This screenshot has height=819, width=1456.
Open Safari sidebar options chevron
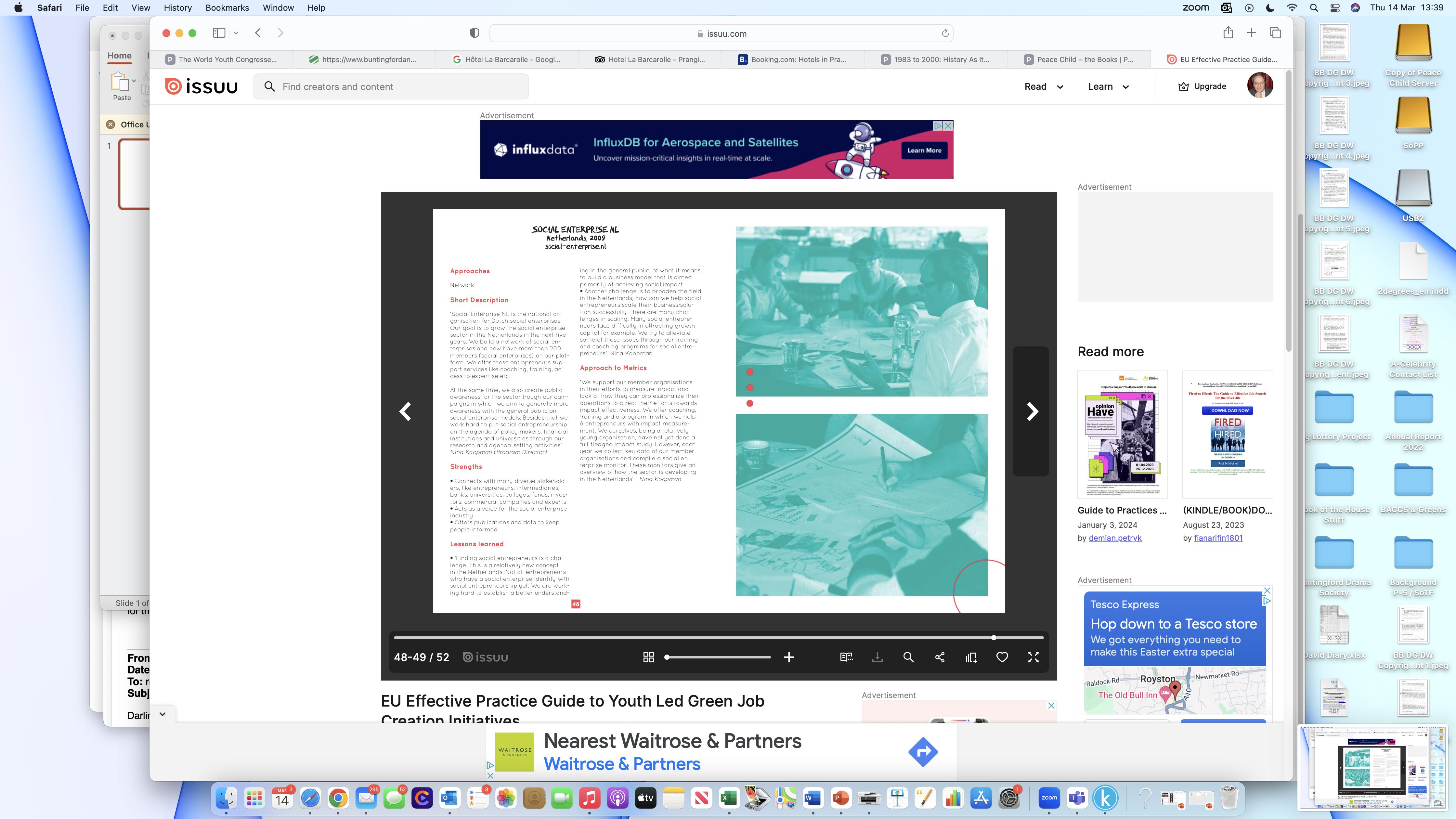(x=236, y=33)
